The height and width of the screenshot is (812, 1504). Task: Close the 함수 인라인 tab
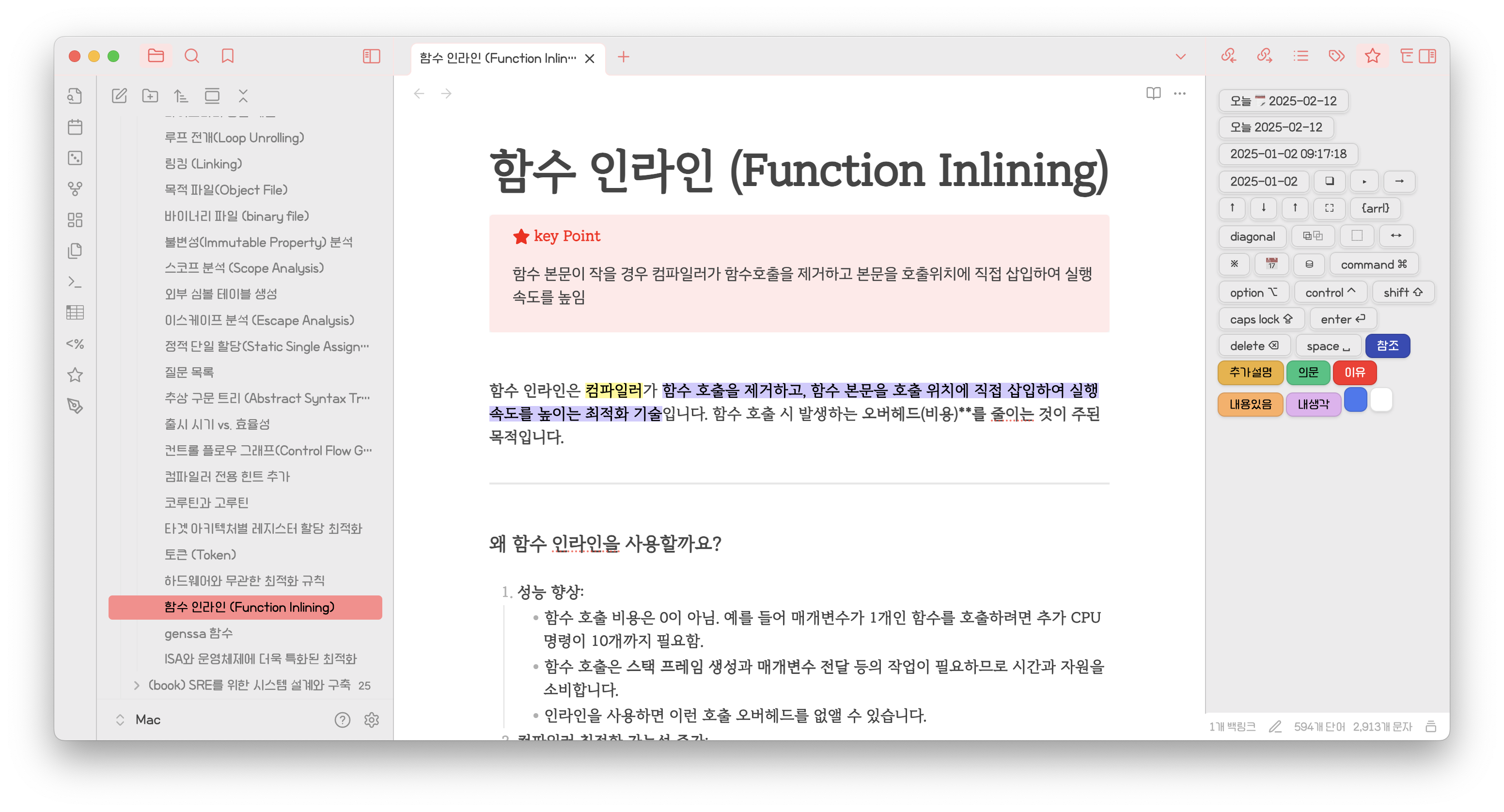click(x=590, y=58)
